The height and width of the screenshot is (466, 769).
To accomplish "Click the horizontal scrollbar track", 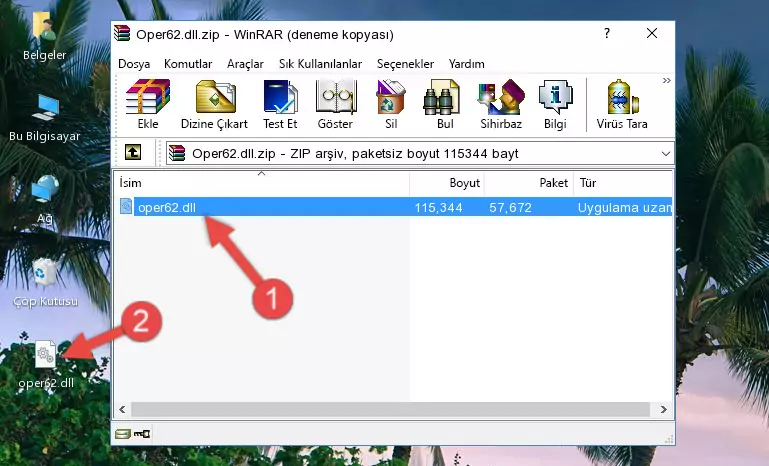I will point(390,409).
